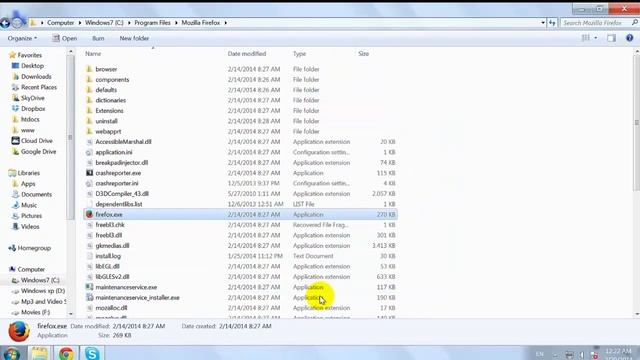Select Windows xp (D:) drive
The height and width of the screenshot is (360, 640).
pos(42,291)
